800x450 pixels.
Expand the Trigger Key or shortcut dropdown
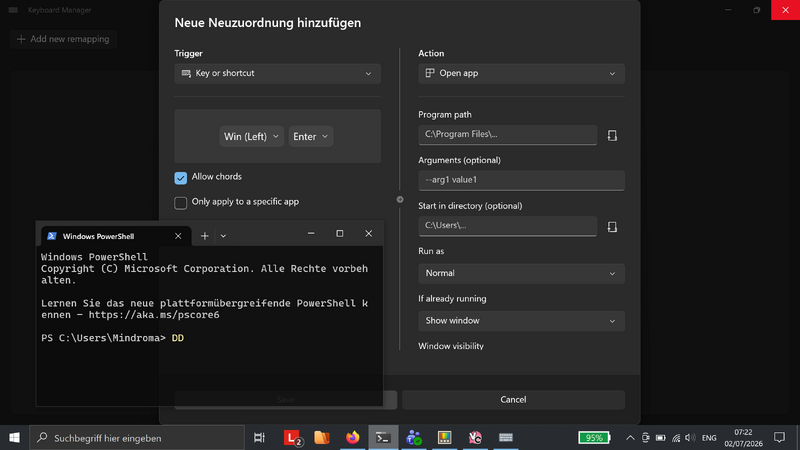click(x=278, y=73)
